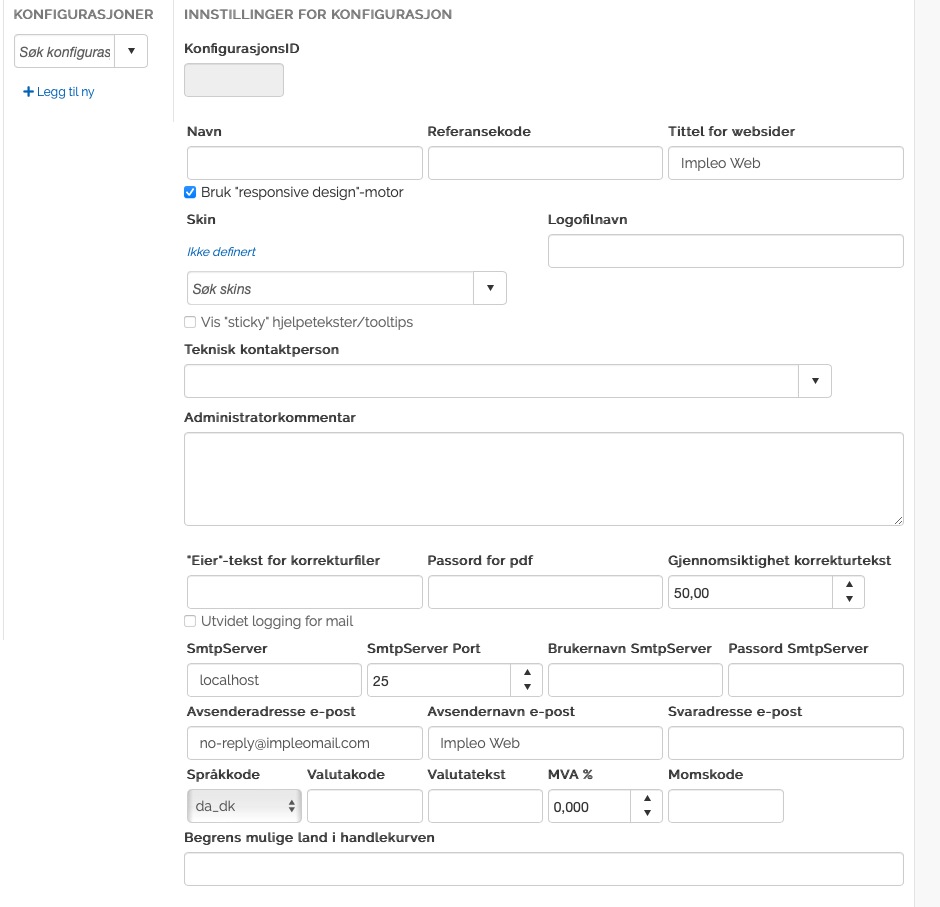Decrease MVA % value with down arrow
The width and height of the screenshot is (940, 907).
pos(647,813)
